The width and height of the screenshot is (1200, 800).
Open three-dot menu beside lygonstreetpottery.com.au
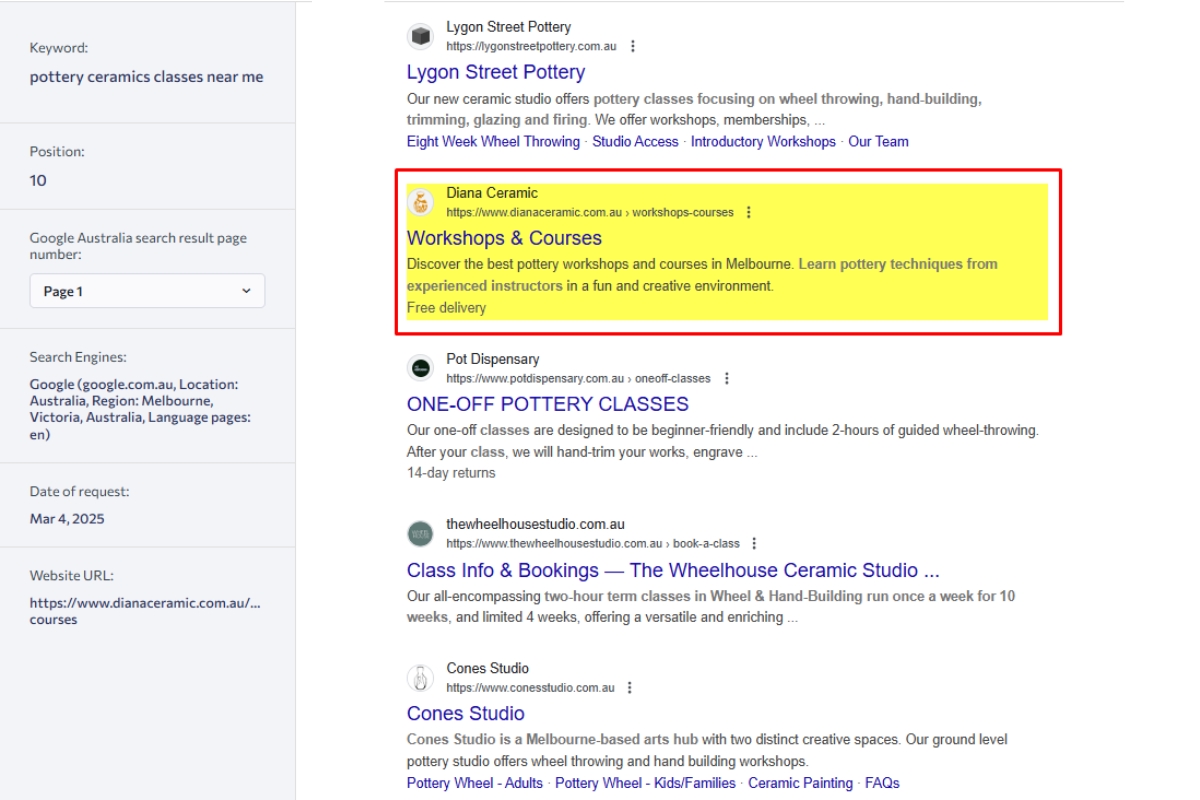point(632,46)
